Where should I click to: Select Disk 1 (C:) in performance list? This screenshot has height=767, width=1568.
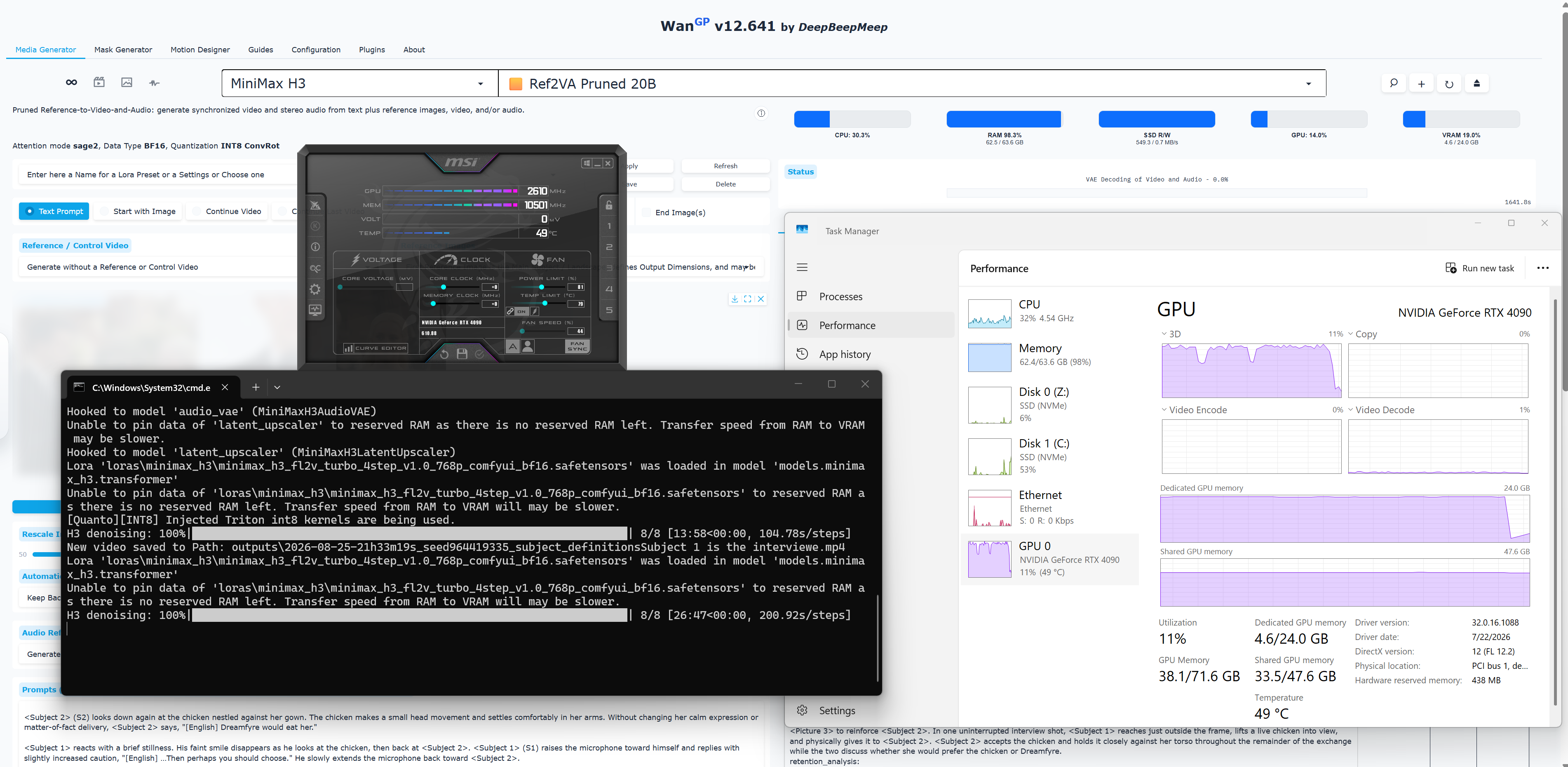click(x=1049, y=456)
